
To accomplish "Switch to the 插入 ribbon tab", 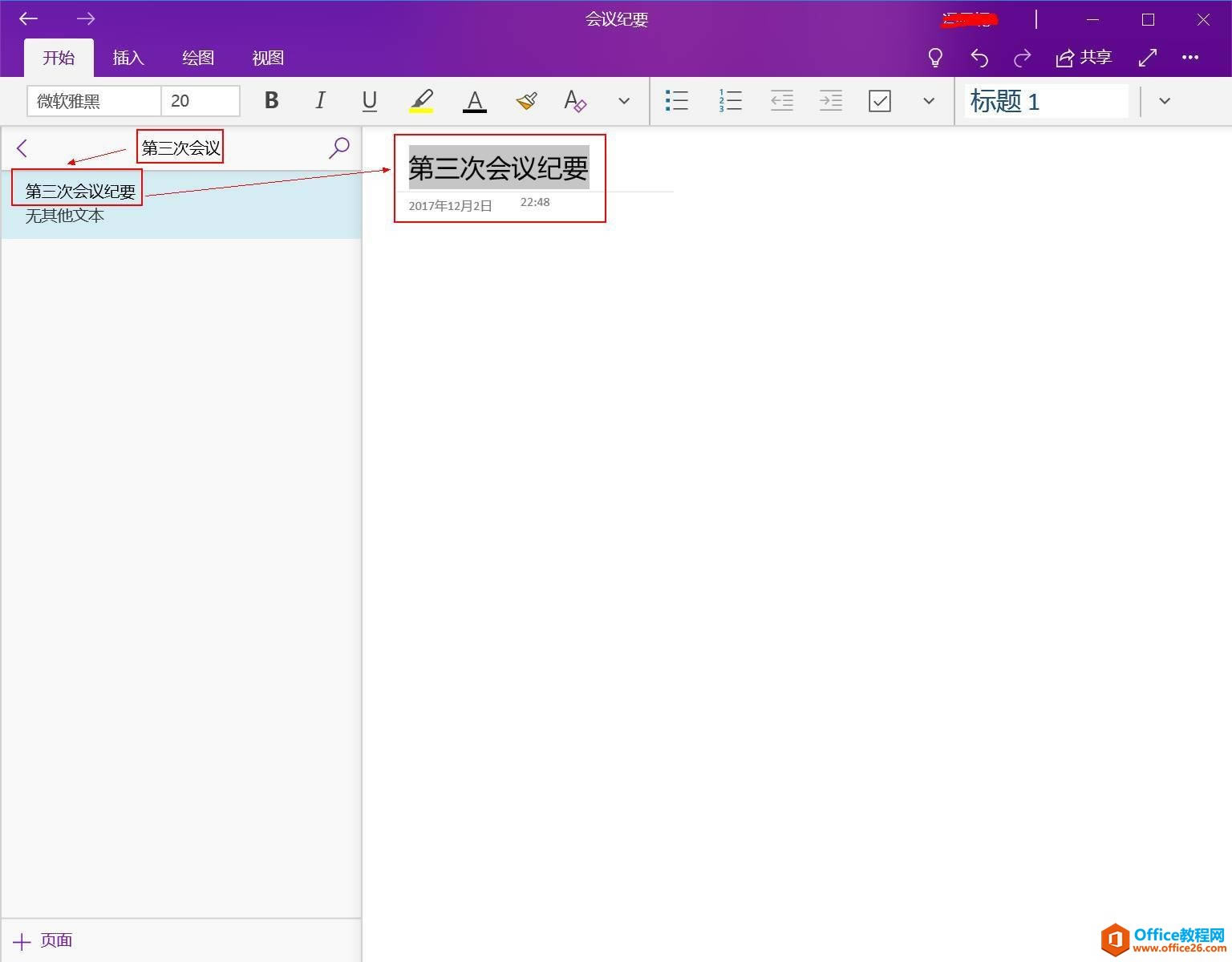I will (x=128, y=57).
